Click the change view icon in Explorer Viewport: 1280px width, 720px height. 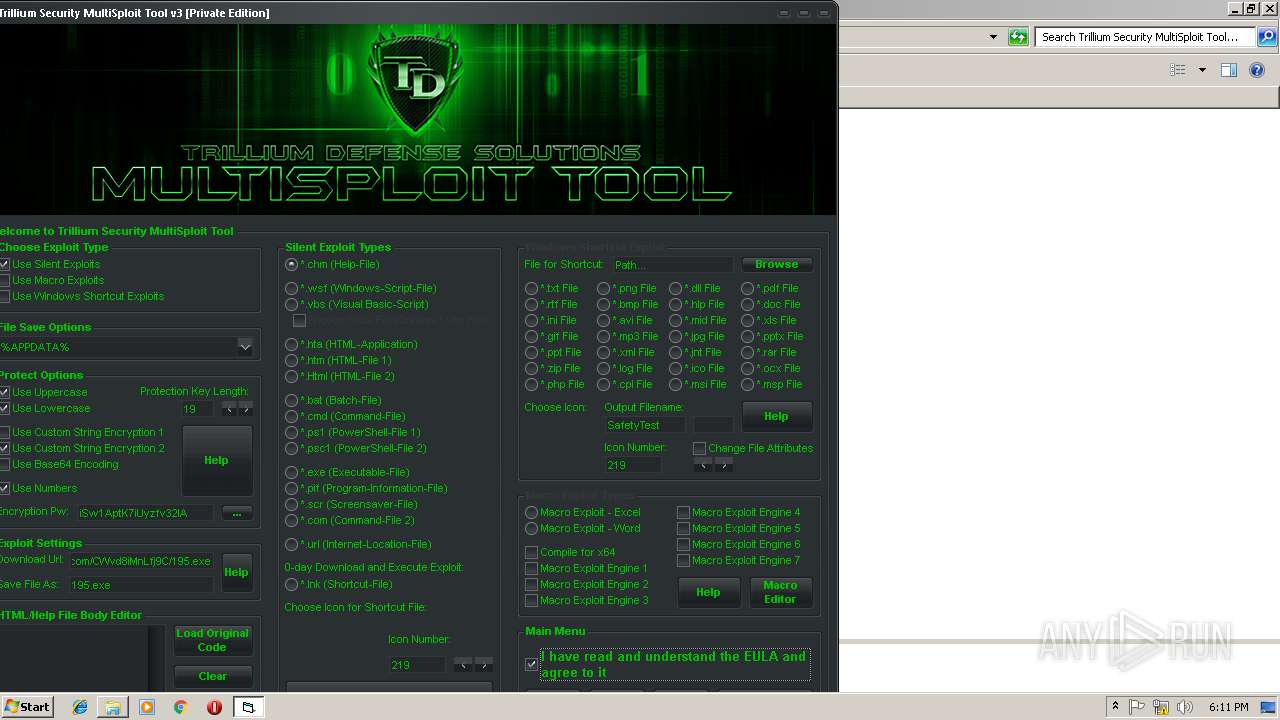click(1178, 70)
